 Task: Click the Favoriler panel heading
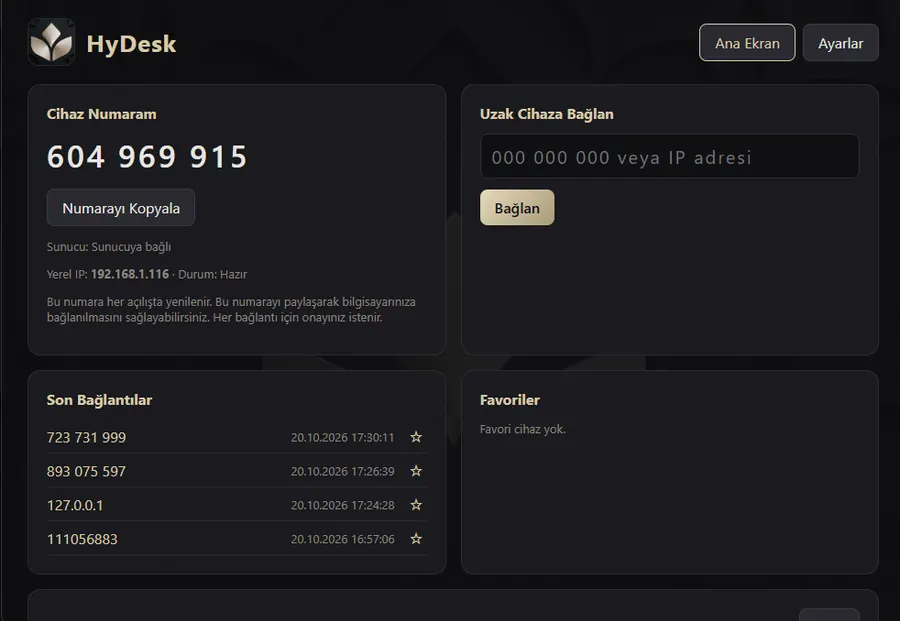(x=510, y=400)
